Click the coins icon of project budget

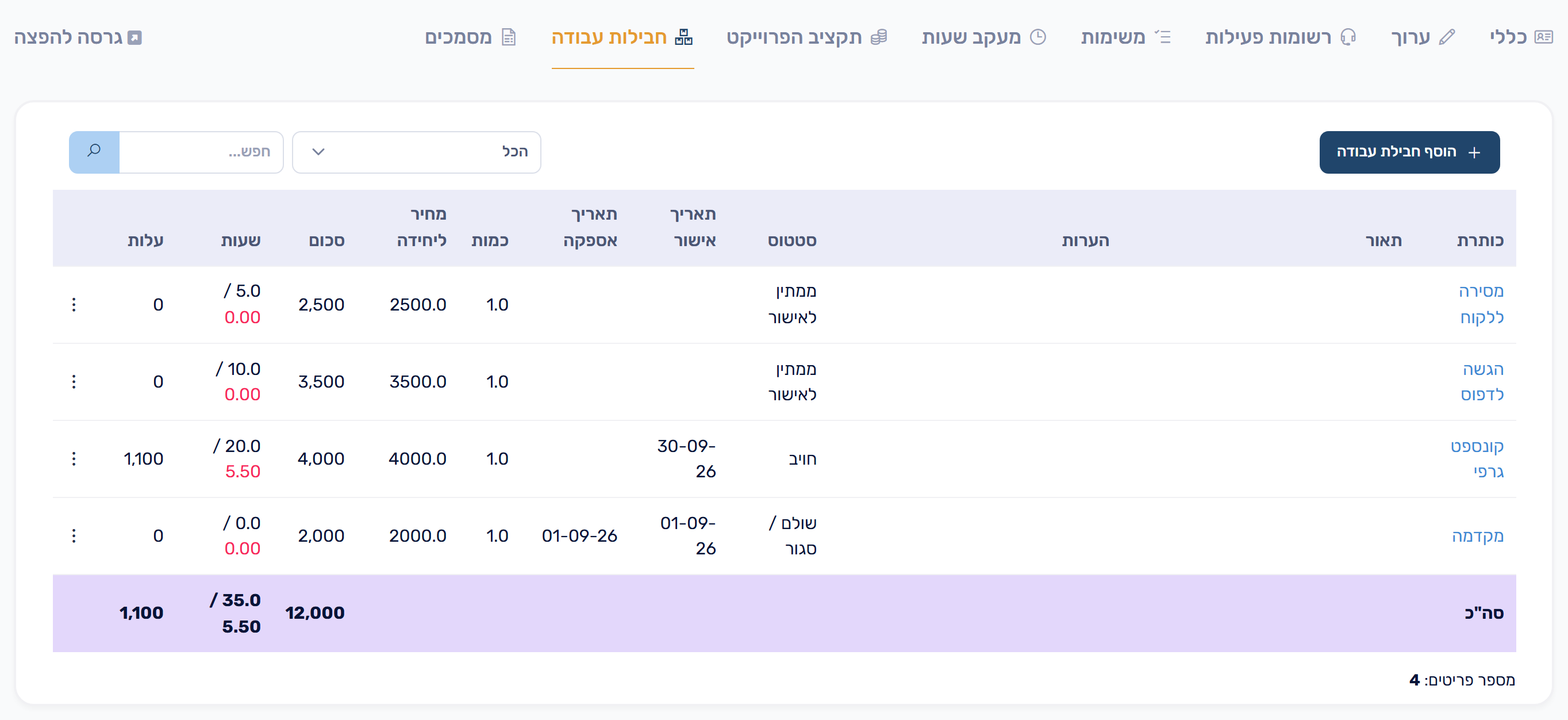click(878, 37)
